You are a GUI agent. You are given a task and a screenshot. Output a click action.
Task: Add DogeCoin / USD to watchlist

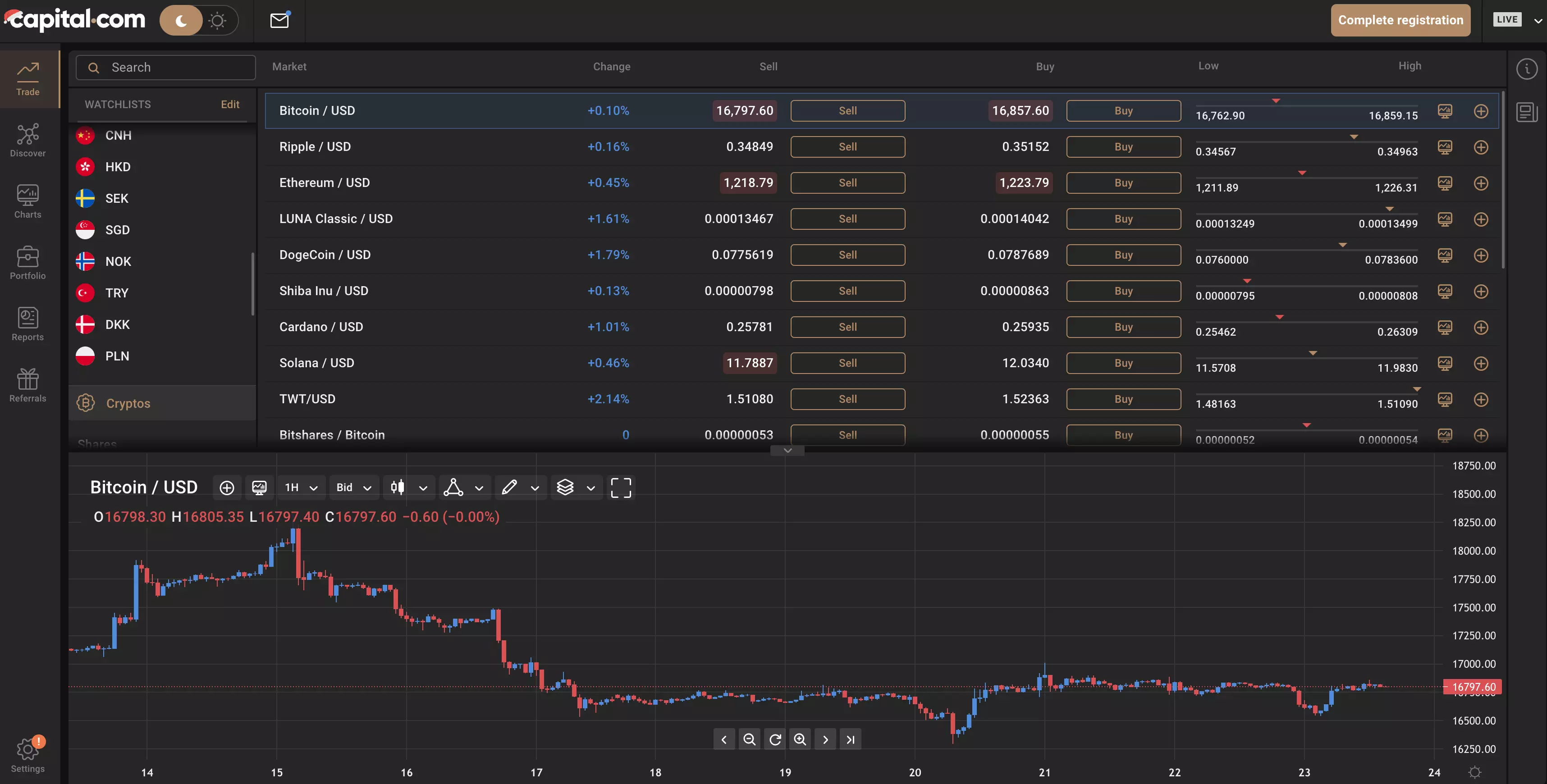tap(1481, 255)
